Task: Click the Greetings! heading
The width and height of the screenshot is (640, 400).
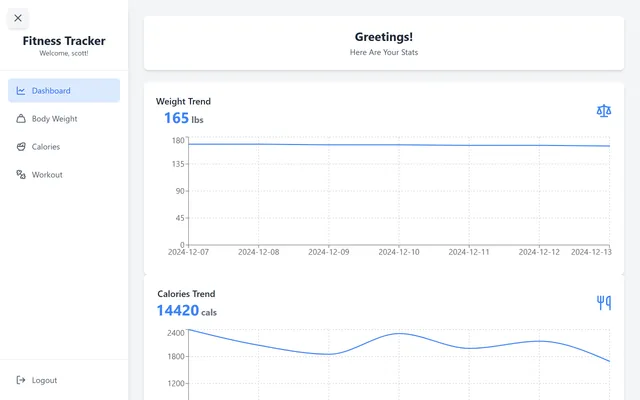Action: 384,37
